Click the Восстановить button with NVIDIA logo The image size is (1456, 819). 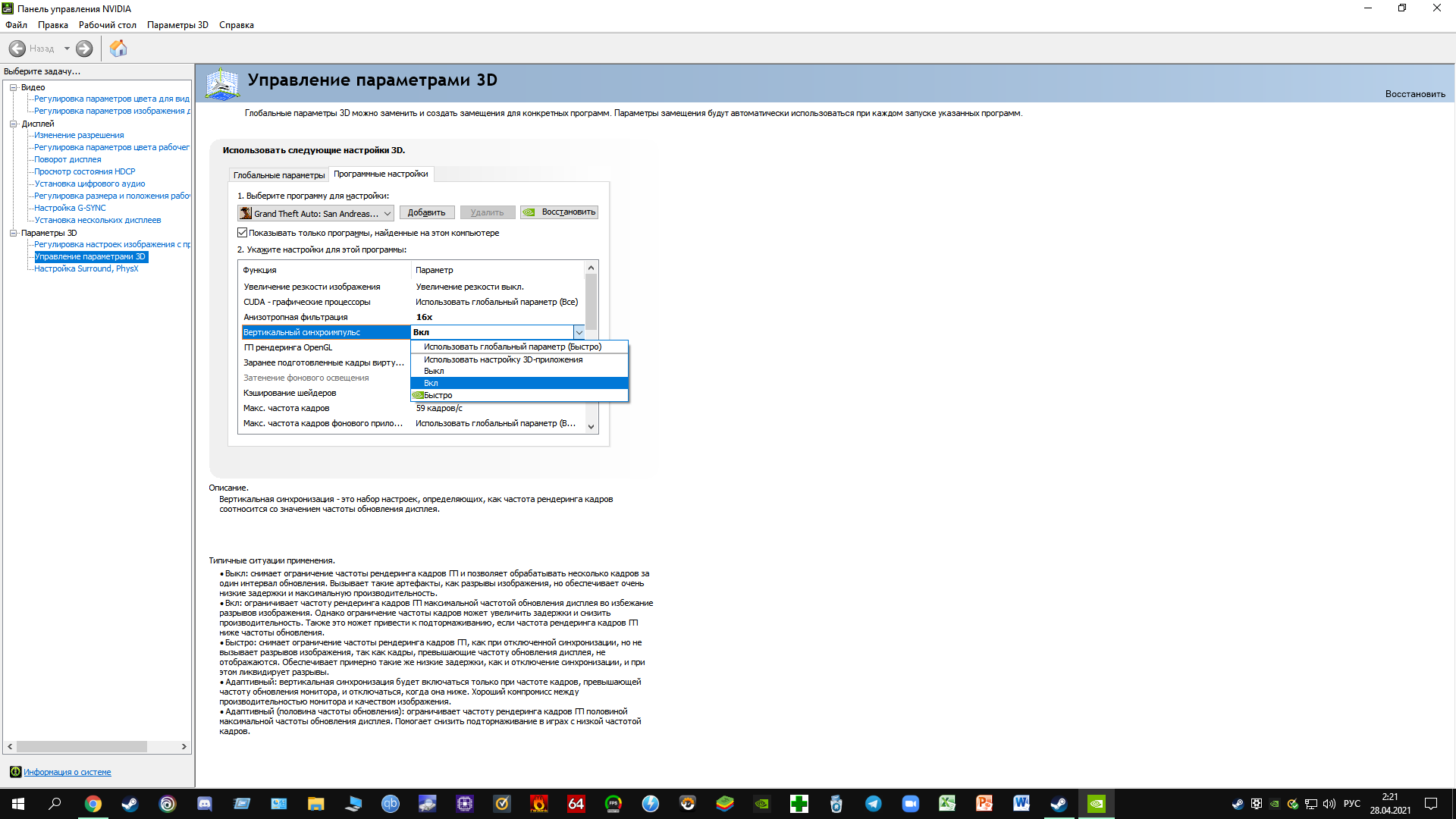point(559,212)
